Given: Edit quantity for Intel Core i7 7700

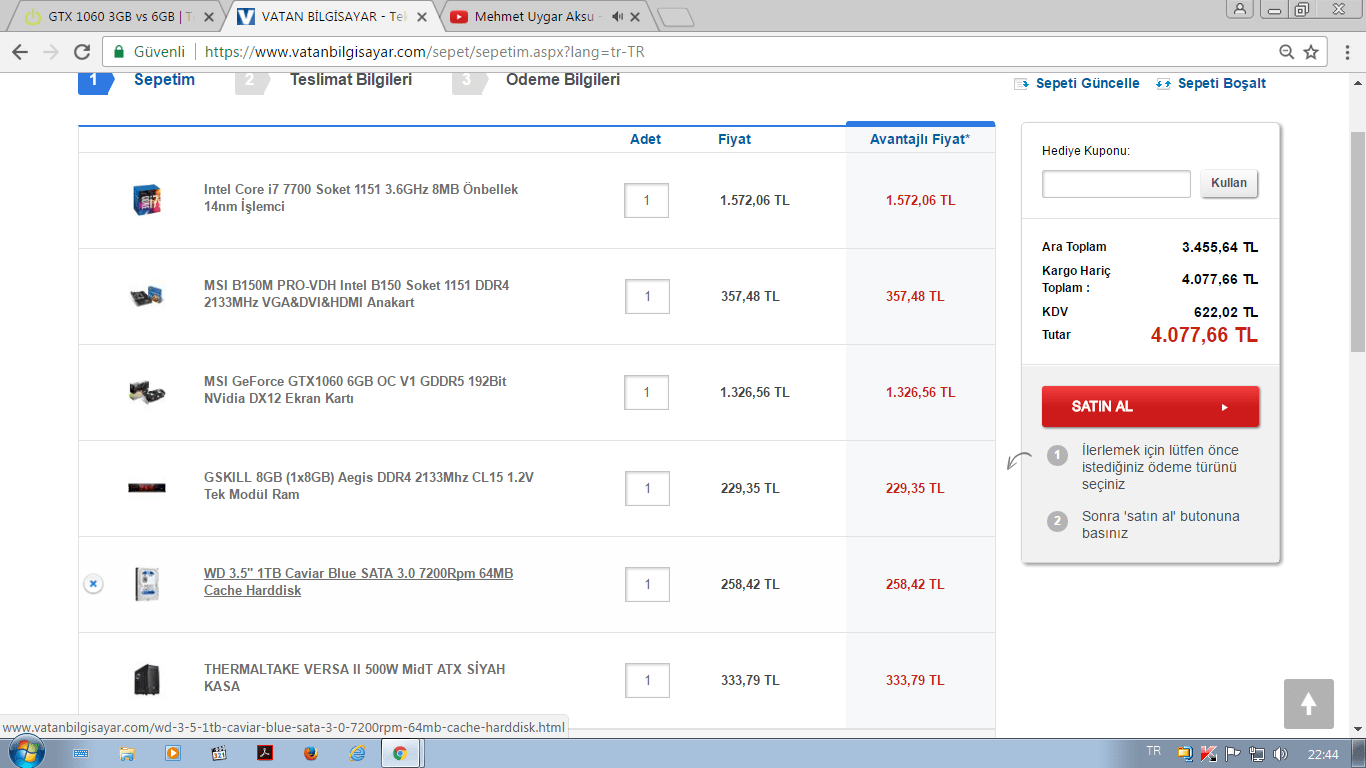Looking at the screenshot, I should click(x=647, y=200).
